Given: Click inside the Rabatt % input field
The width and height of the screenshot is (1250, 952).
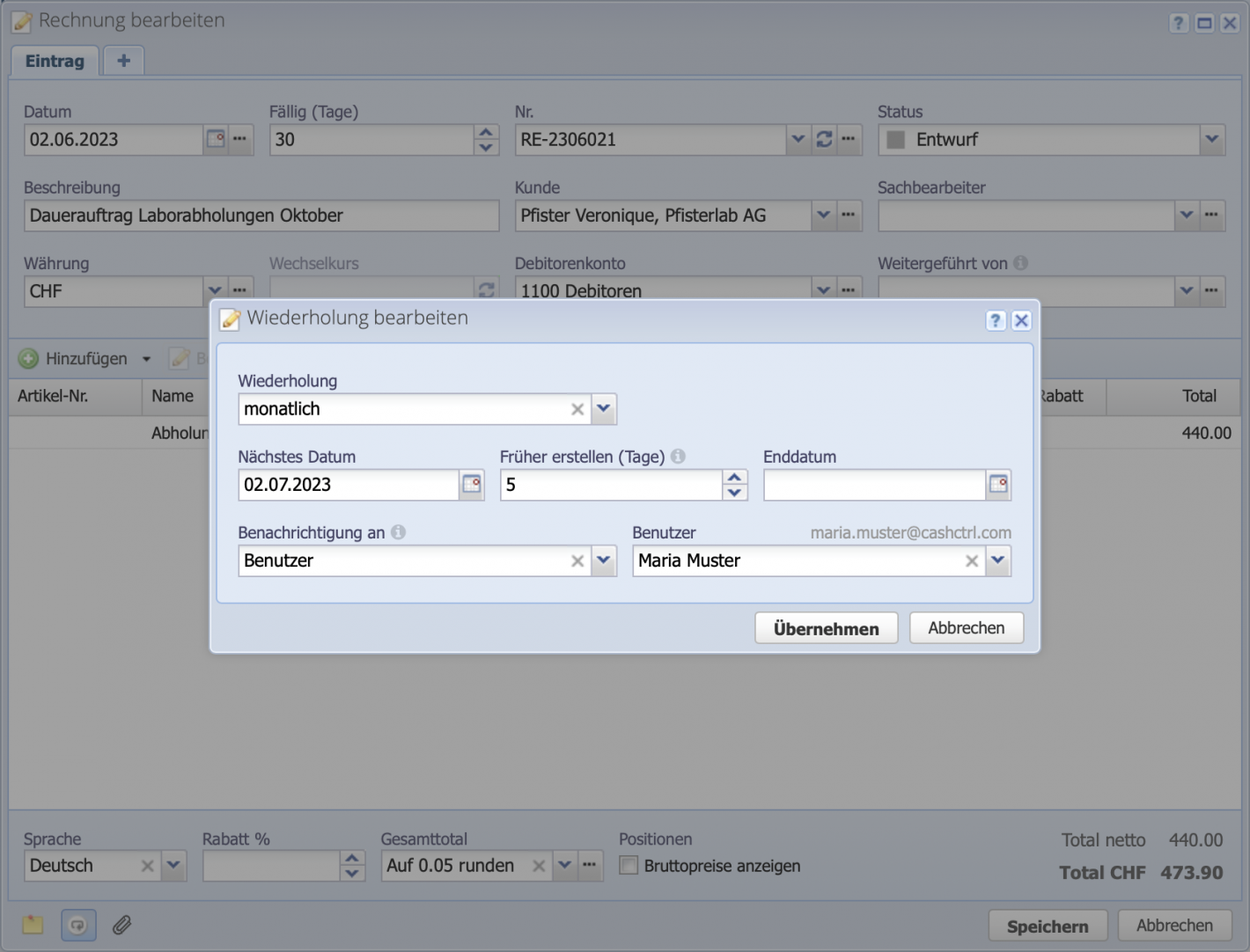Looking at the screenshot, I should point(268,866).
